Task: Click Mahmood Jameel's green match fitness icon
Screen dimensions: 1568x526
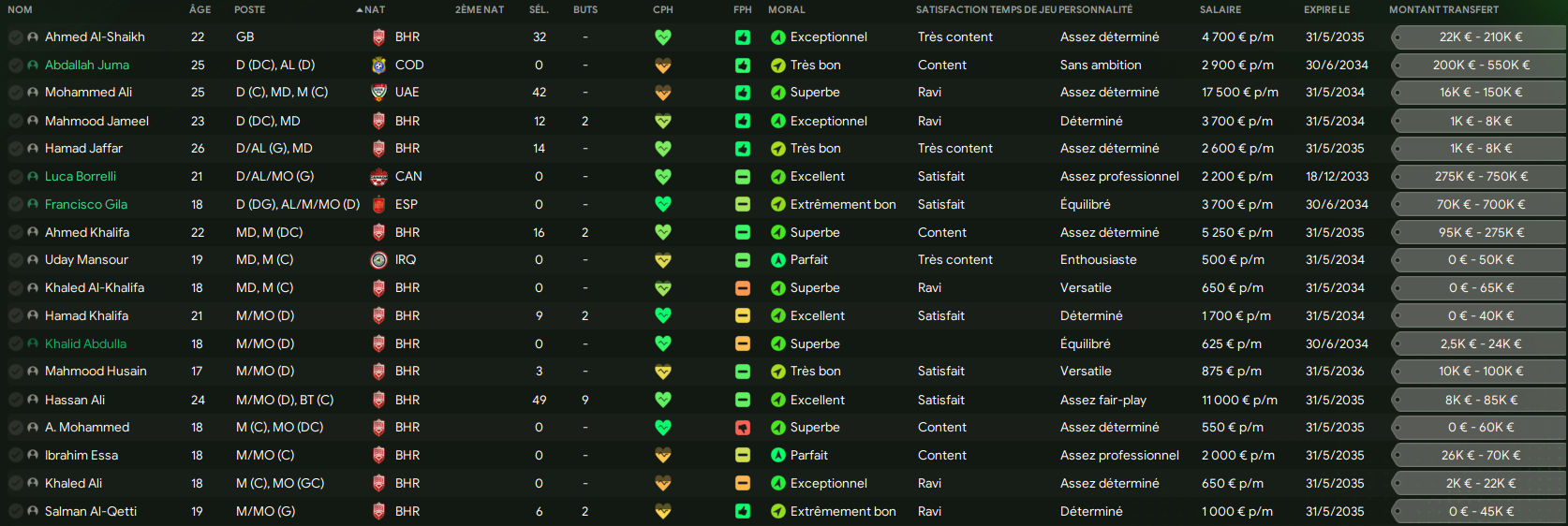Action: 743,121
